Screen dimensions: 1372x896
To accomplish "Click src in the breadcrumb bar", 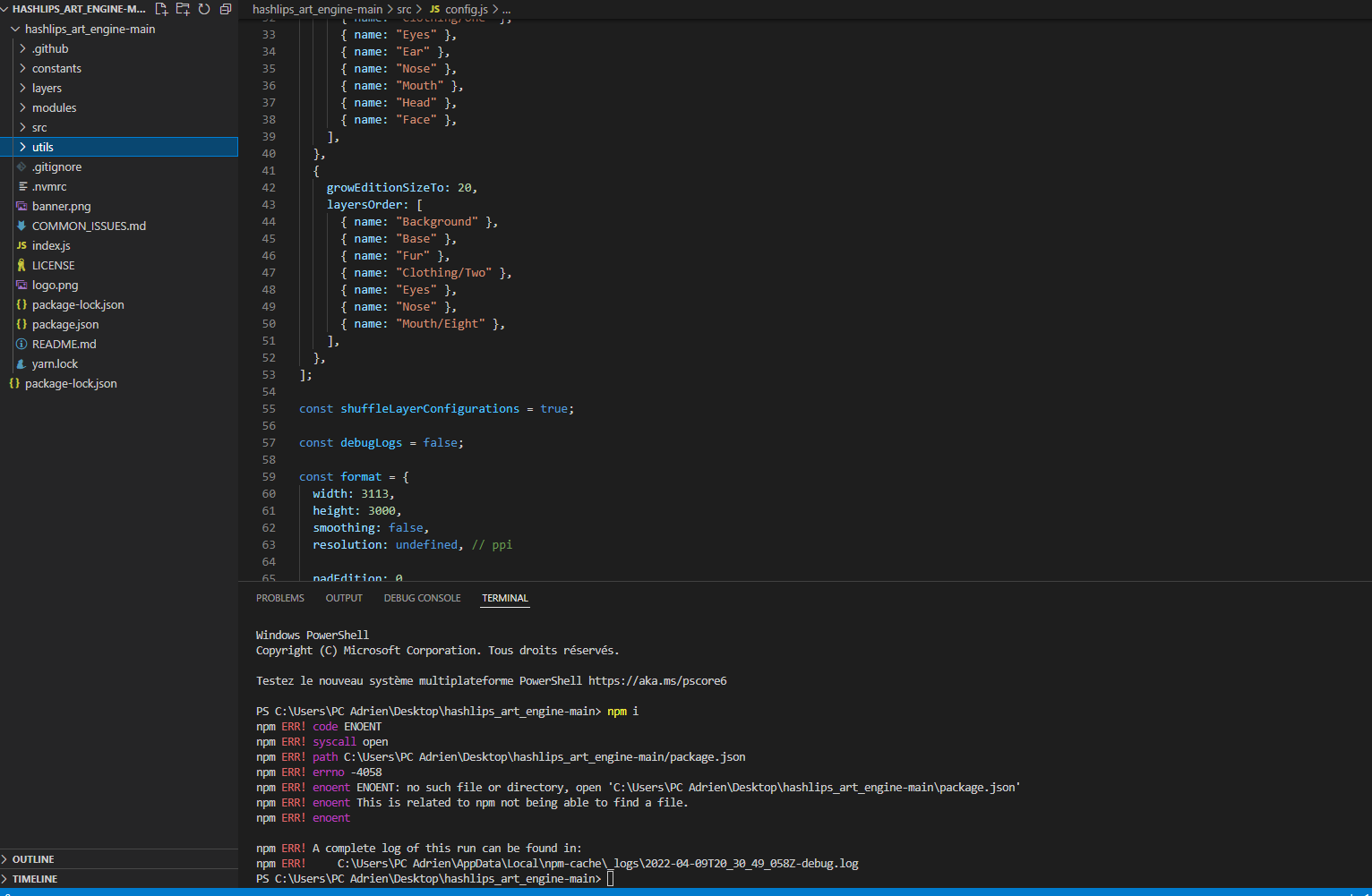I will pyautogui.click(x=404, y=9).
